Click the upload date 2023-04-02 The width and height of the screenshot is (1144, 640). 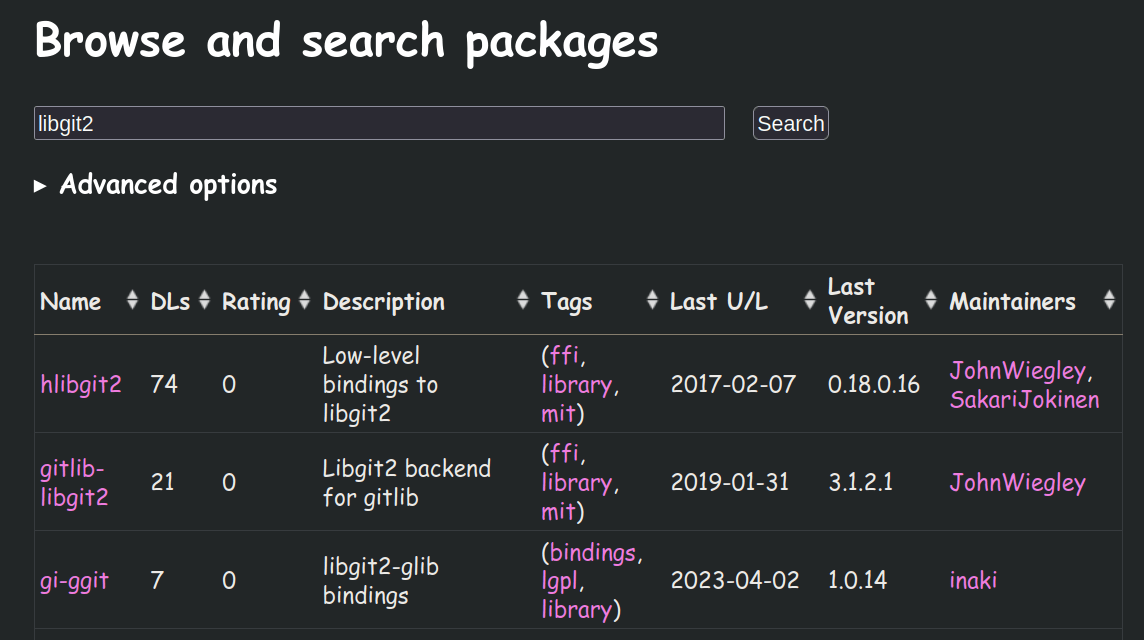pos(735,580)
